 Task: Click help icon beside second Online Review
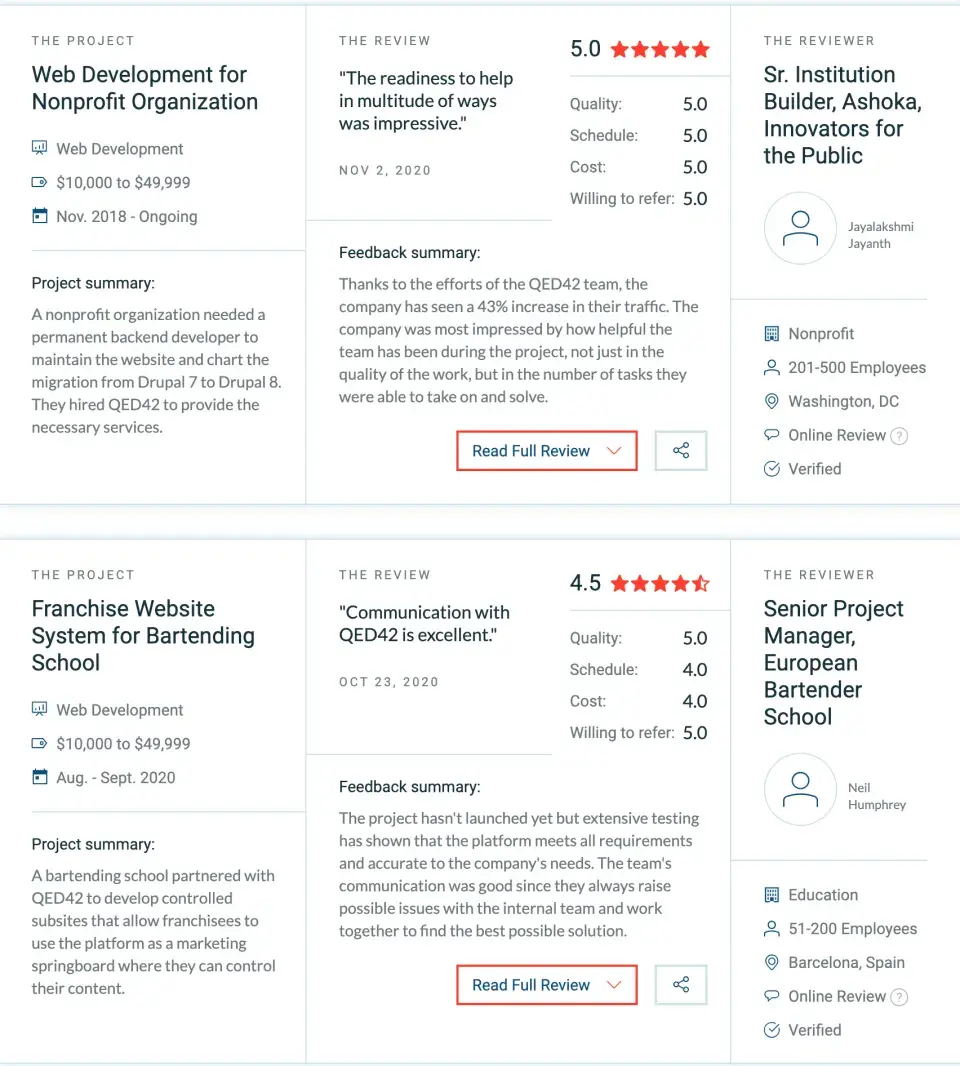(899, 997)
